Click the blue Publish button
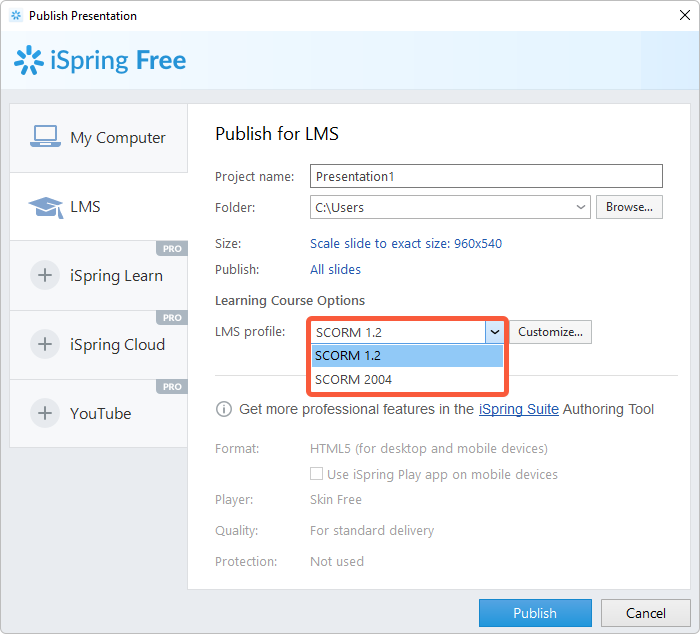 535,613
